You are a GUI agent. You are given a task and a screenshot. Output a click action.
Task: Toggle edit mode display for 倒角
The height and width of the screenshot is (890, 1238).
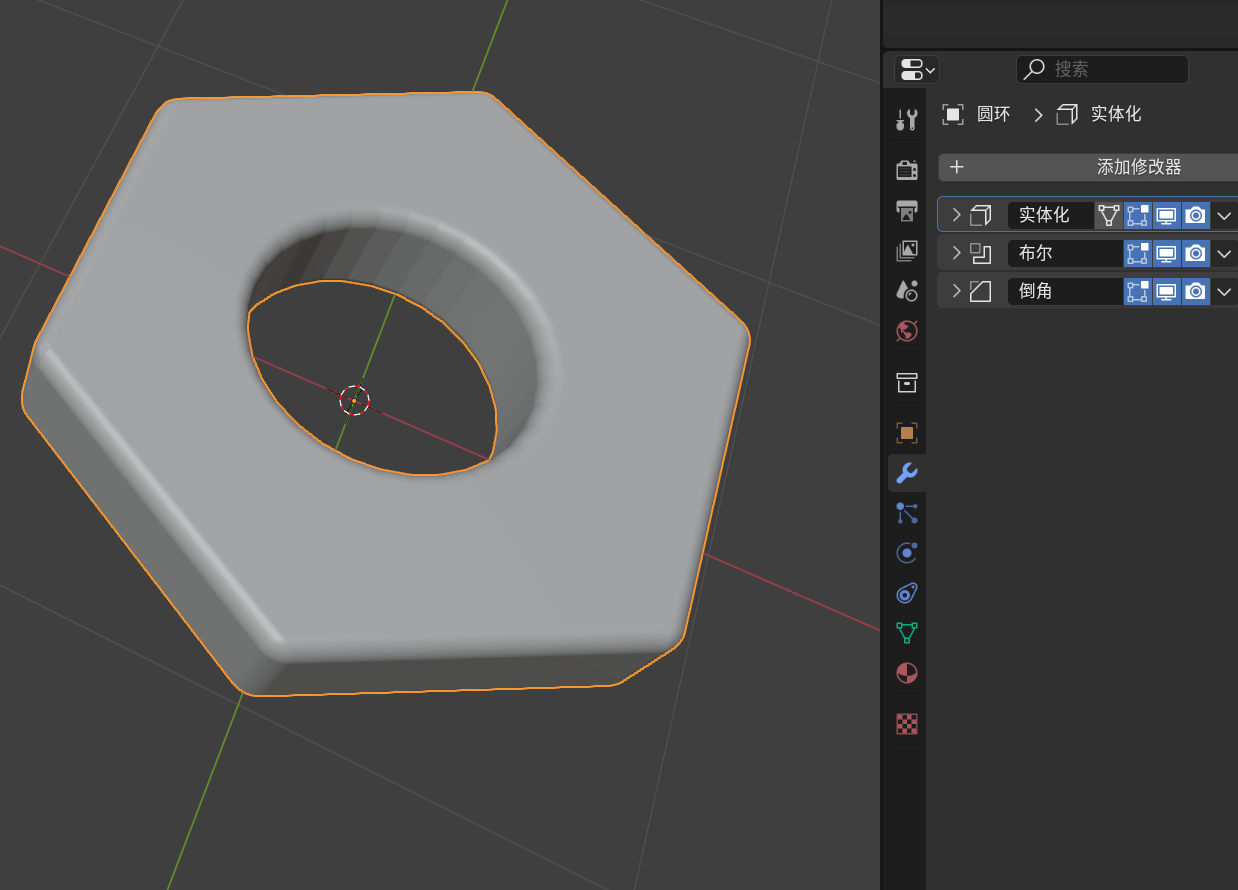coord(1138,291)
